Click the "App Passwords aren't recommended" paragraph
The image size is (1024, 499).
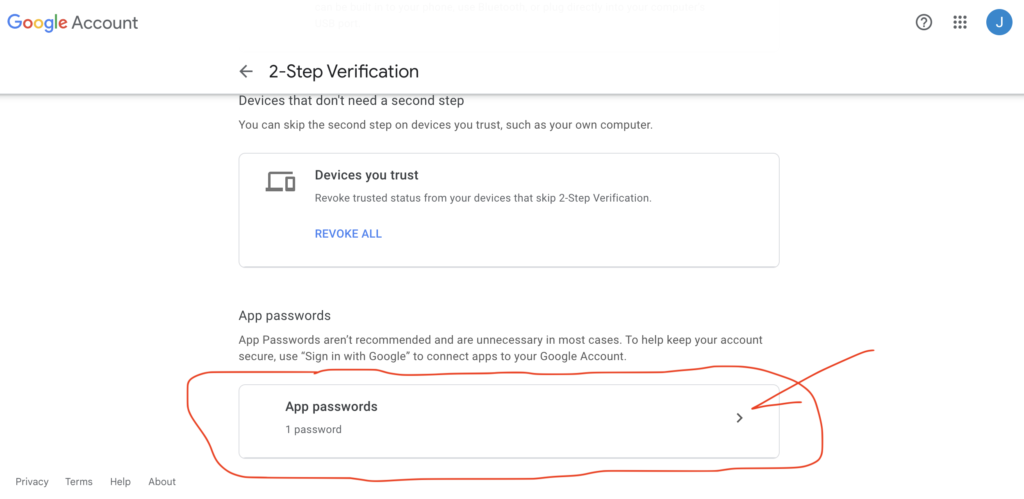coord(500,348)
